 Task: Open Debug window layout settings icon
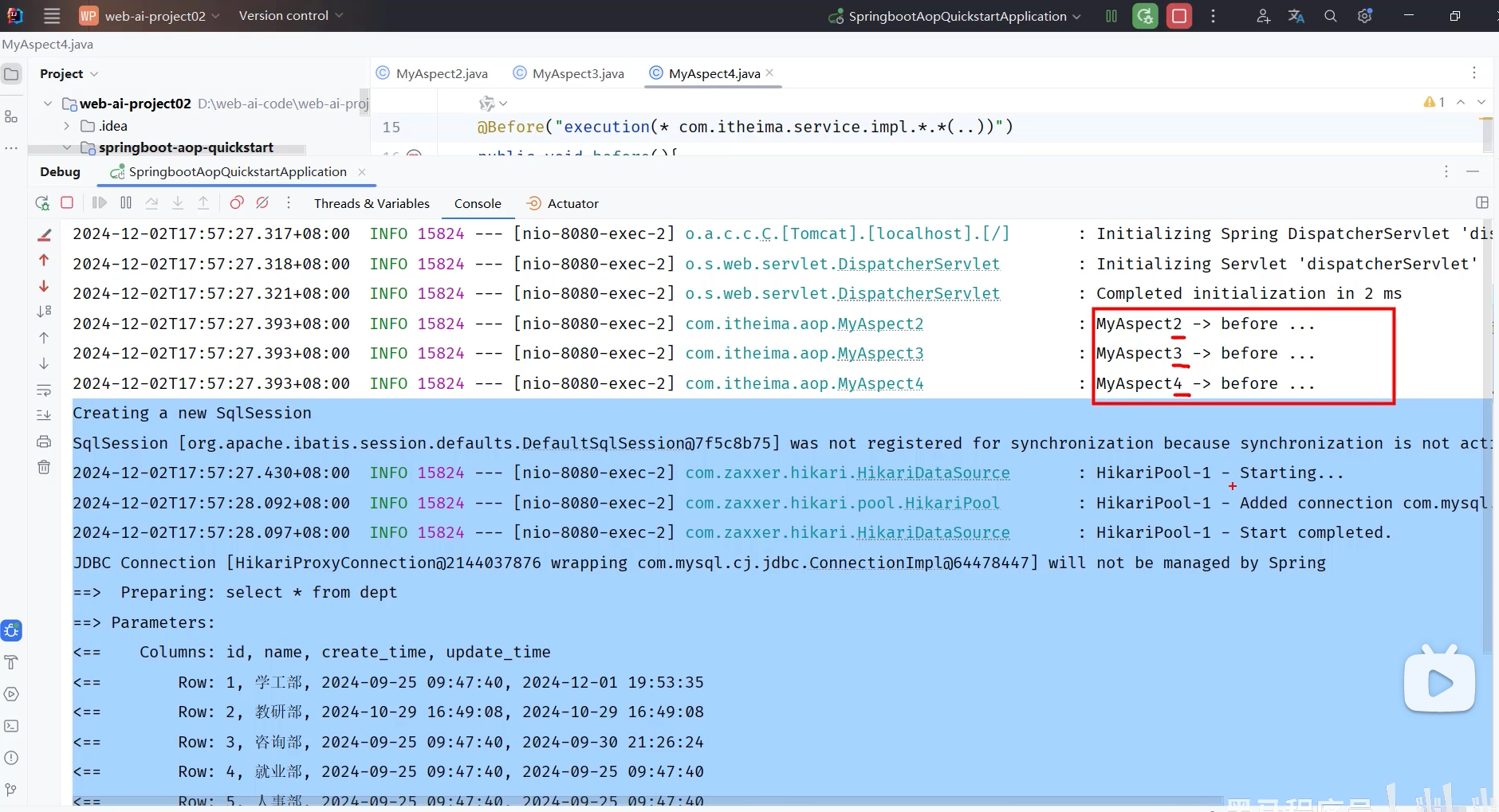coord(1482,202)
